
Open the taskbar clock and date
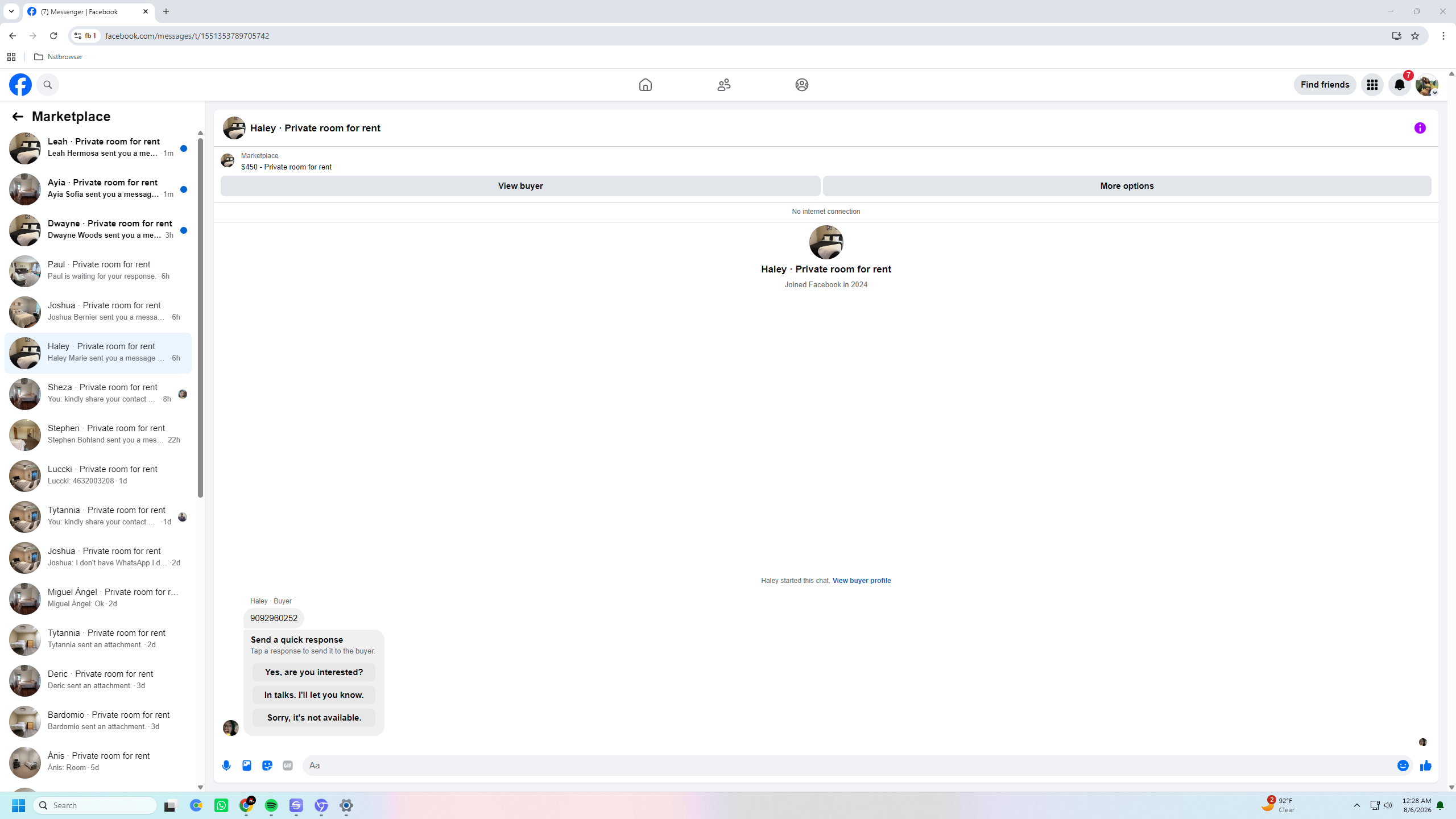click(x=1417, y=805)
